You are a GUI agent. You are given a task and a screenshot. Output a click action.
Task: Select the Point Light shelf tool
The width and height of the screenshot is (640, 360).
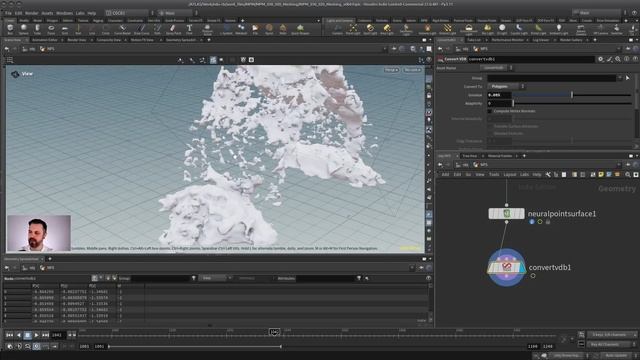(353, 29)
